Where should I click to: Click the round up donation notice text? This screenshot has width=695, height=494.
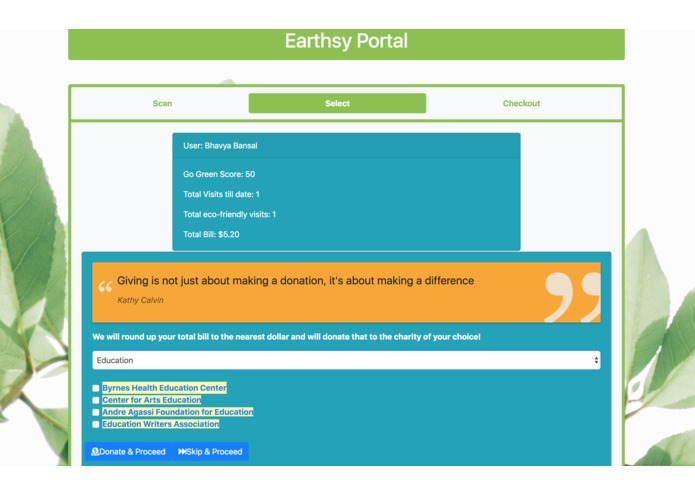pyautogui.click(x=286, y=337)
